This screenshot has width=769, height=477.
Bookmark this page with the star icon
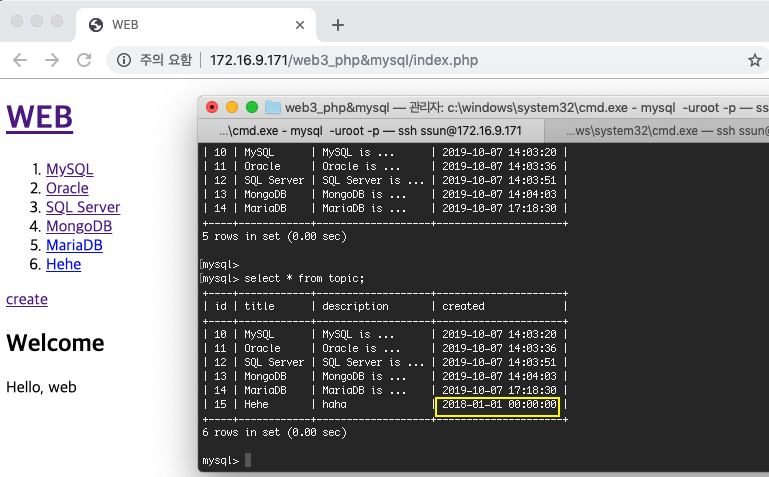point(754,60)
